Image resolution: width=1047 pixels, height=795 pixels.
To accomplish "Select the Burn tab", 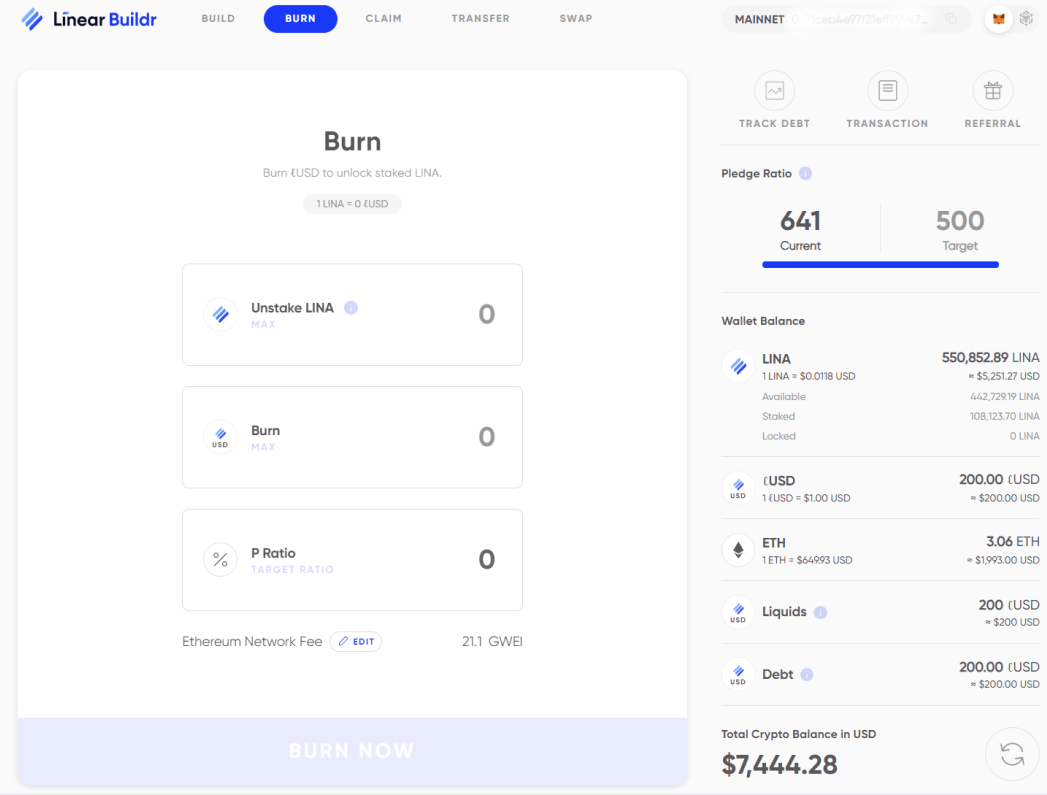I will (300, 19).
